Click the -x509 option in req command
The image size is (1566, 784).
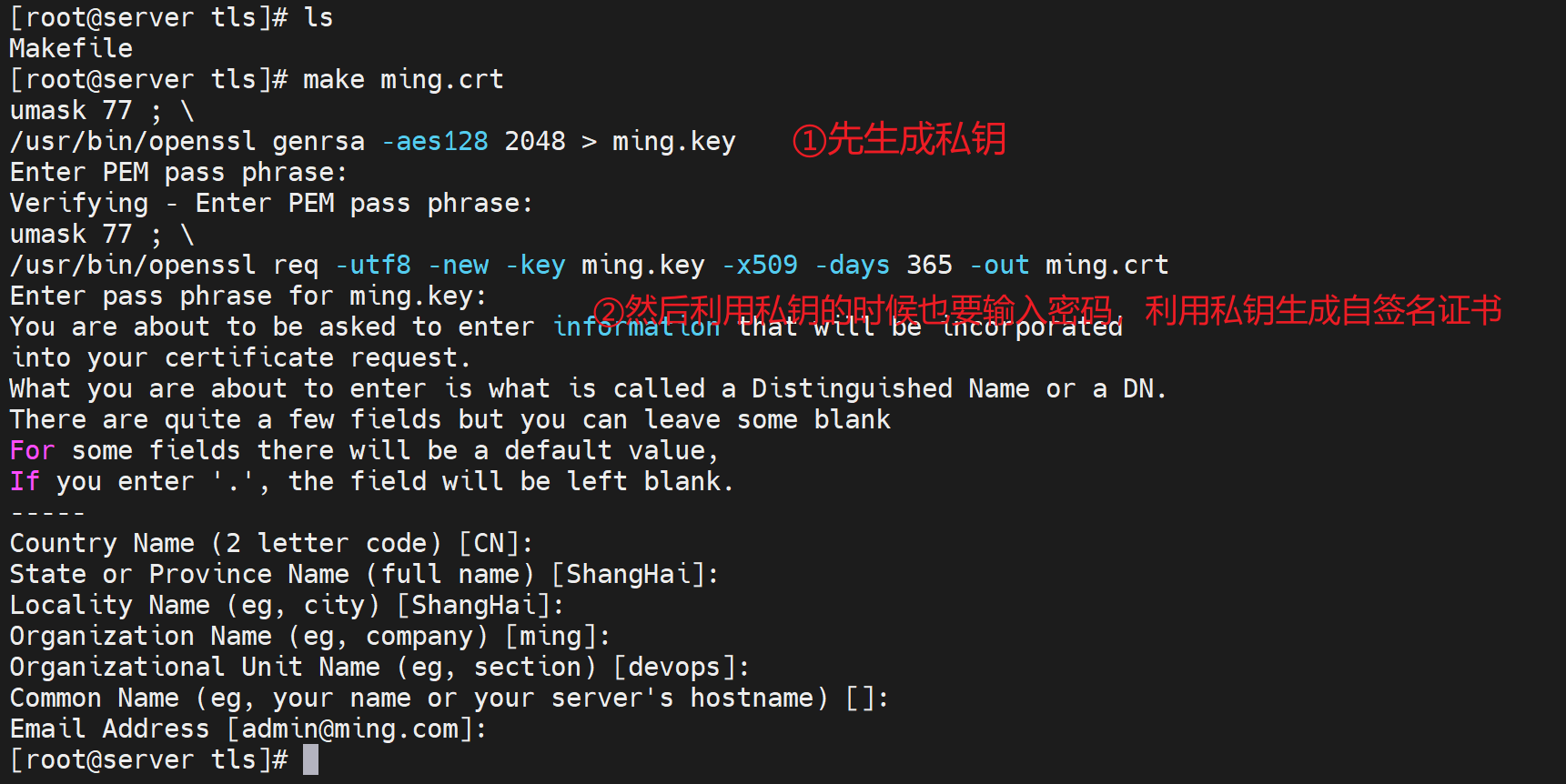pyautogui.click(x=759, y=265)
